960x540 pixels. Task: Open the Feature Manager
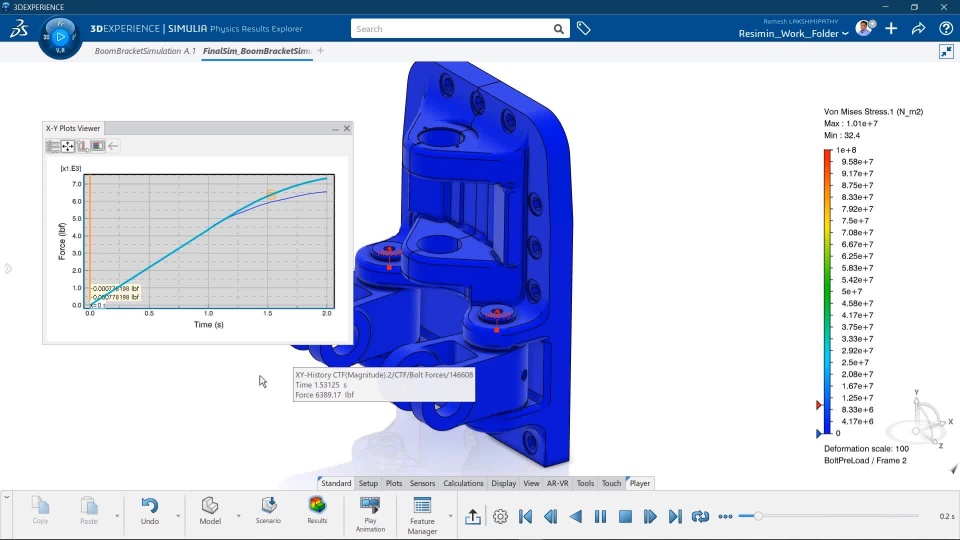pos(422,516)
